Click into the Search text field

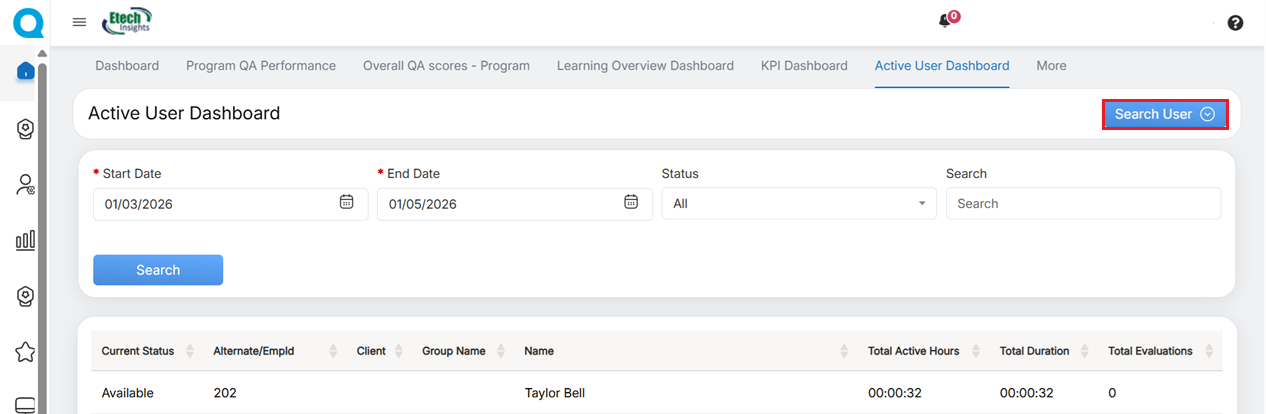[1083, 204]
